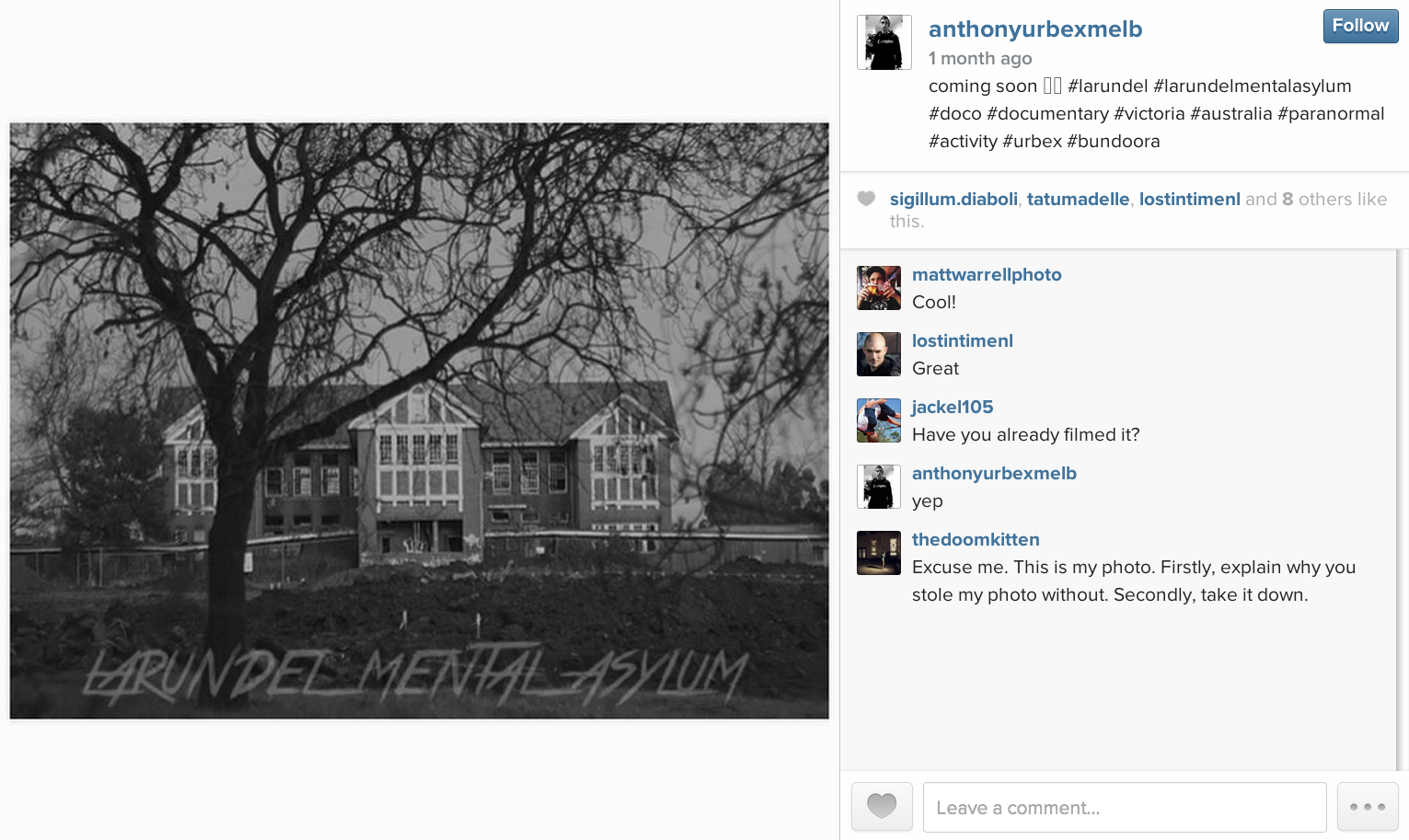Open sigillum.diaboli profile from likes
Screen dimensions: 1409x840
point(953,199)
